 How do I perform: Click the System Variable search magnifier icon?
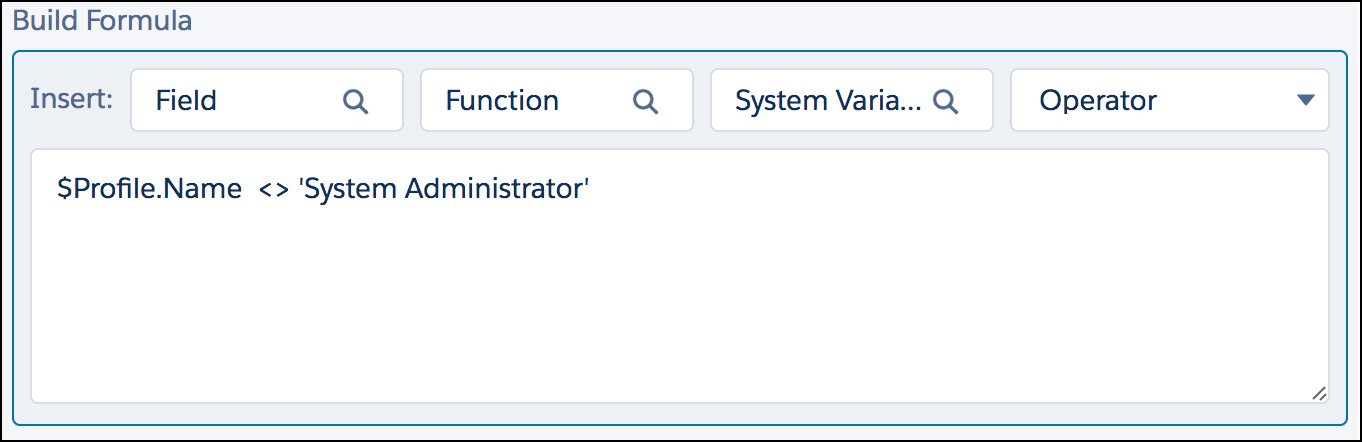(945, 101)
